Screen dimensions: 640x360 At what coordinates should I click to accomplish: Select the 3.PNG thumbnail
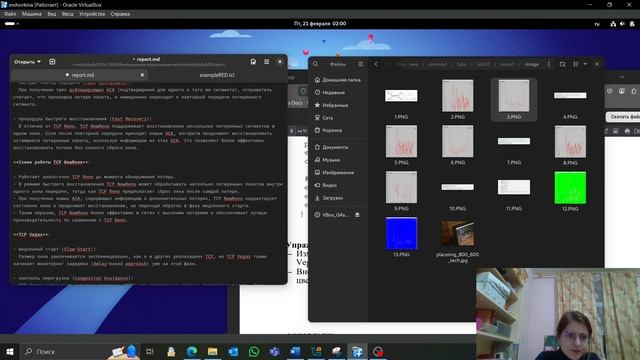click(x=514, y=96)
